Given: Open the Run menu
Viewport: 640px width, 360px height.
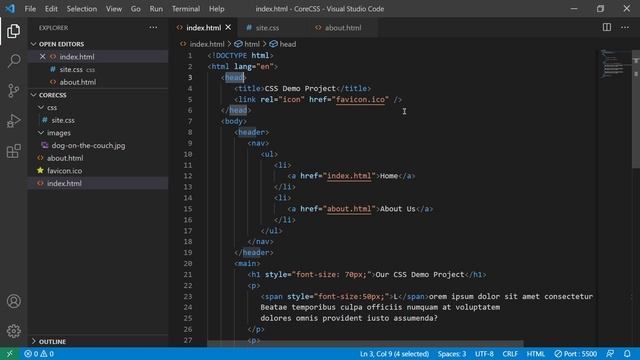Looking at the screenshot, I should click(x=156, y=9).
